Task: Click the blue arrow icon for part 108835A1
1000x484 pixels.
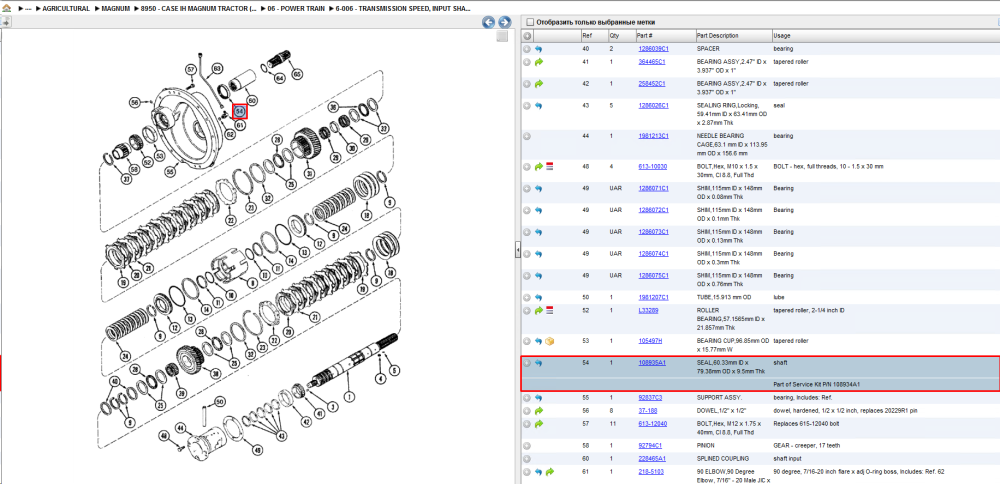Action: tap(538, 363)
